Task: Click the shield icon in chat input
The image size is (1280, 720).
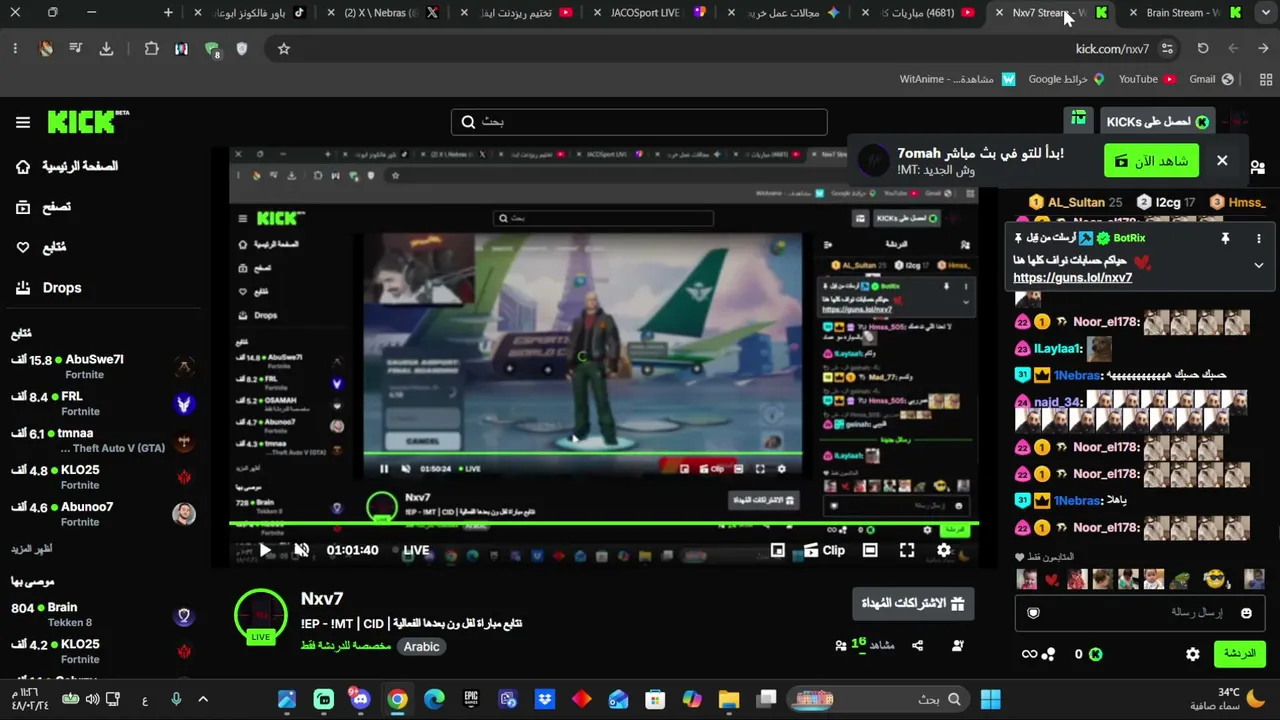Action: [x=1034, y=613]
